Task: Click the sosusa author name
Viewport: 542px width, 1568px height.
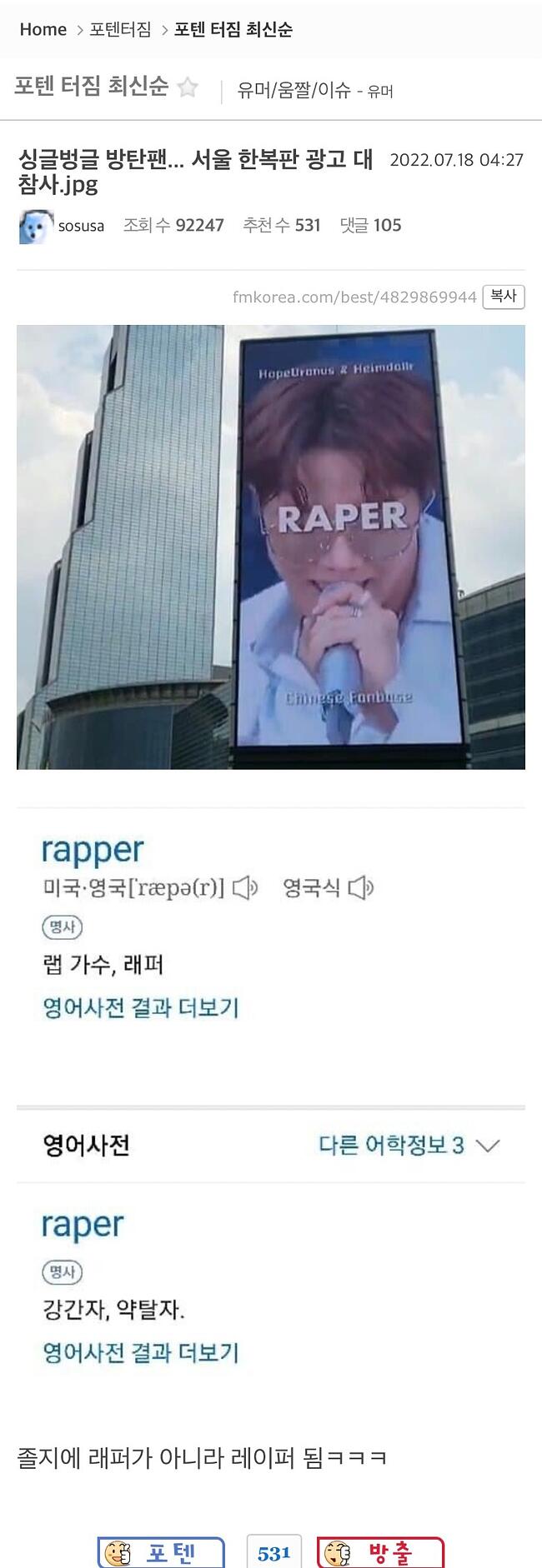Action: click(x=81, y=226)
